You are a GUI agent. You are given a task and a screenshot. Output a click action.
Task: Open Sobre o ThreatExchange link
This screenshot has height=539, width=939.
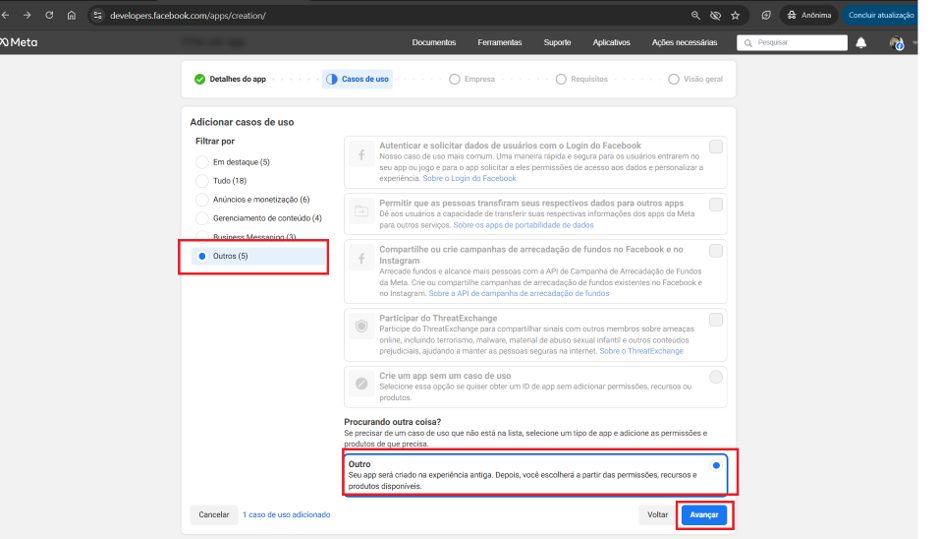coord(641,351)
